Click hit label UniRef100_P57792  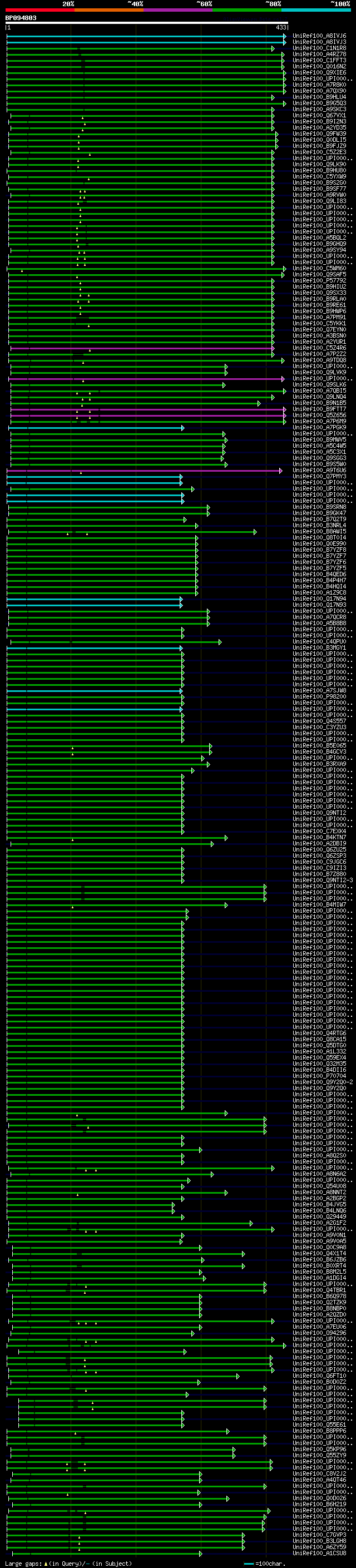click(319, 280)
